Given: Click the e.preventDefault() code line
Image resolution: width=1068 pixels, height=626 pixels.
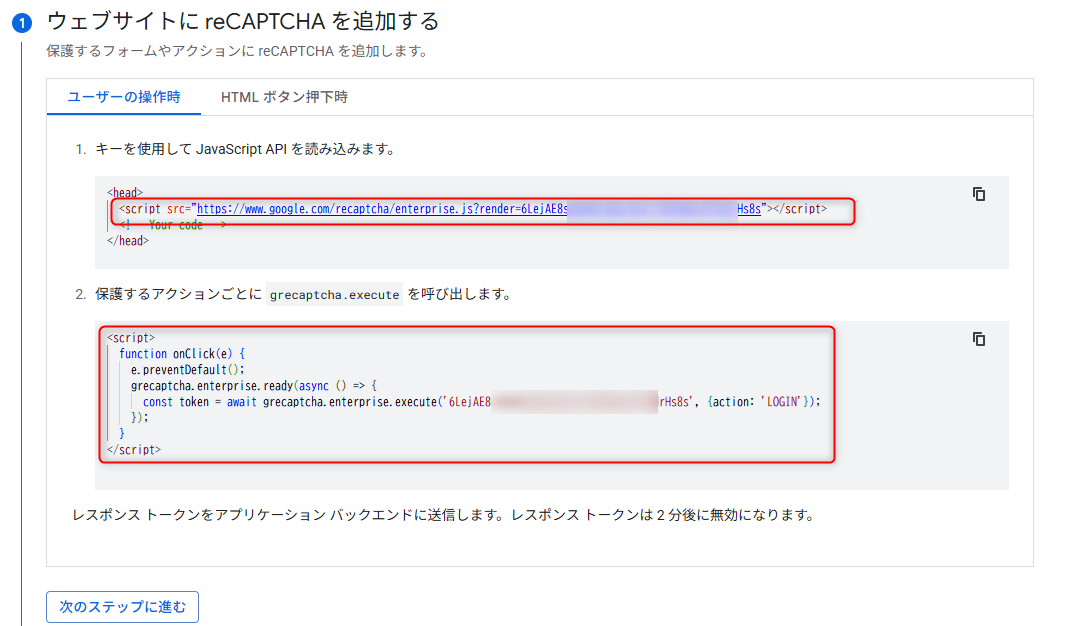Looking at the screenshot, I should point(187,370).
